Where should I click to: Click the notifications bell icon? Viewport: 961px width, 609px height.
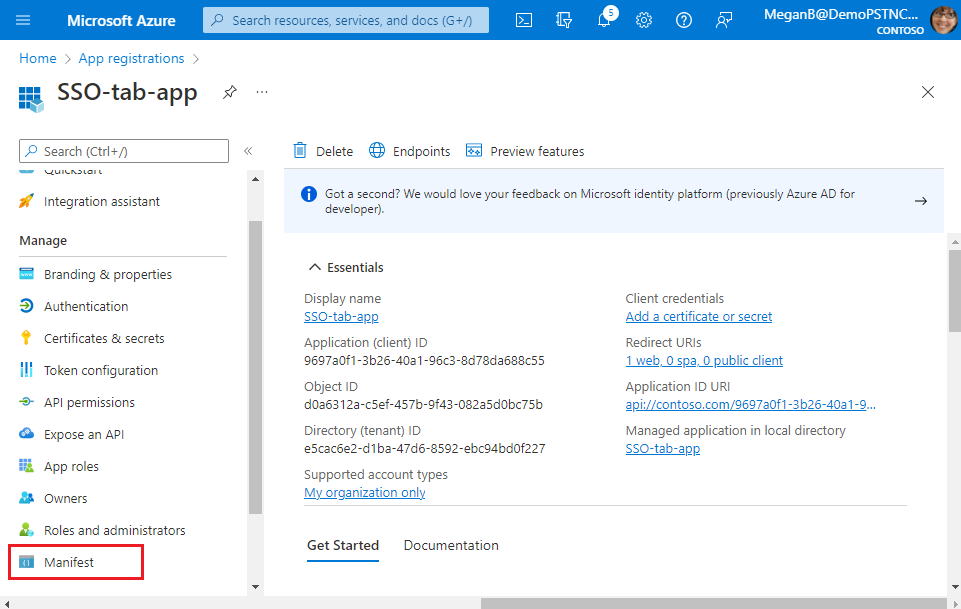point(604,20)
